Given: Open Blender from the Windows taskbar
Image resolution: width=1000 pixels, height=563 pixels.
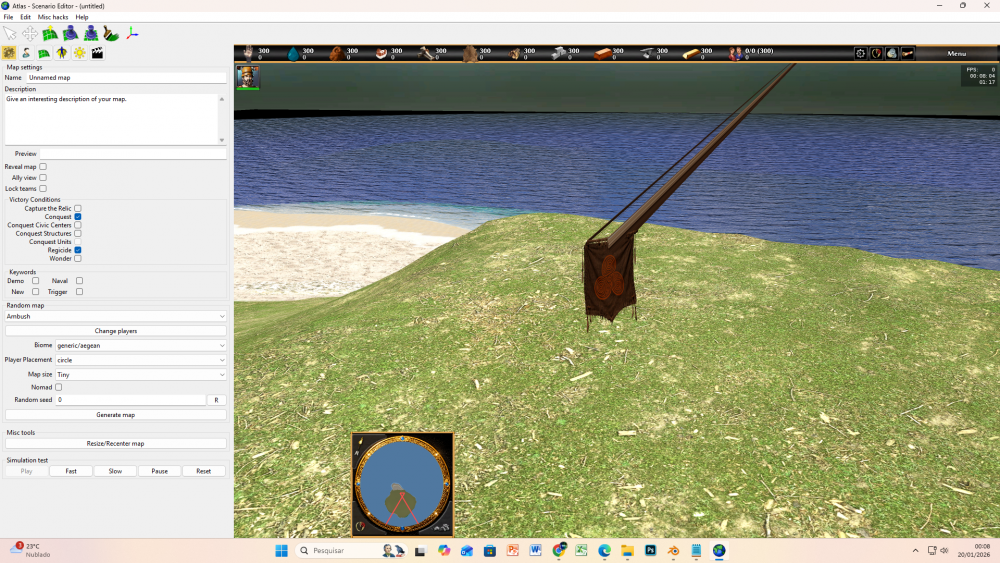Looking at the screenshot, I should [673, 550].
